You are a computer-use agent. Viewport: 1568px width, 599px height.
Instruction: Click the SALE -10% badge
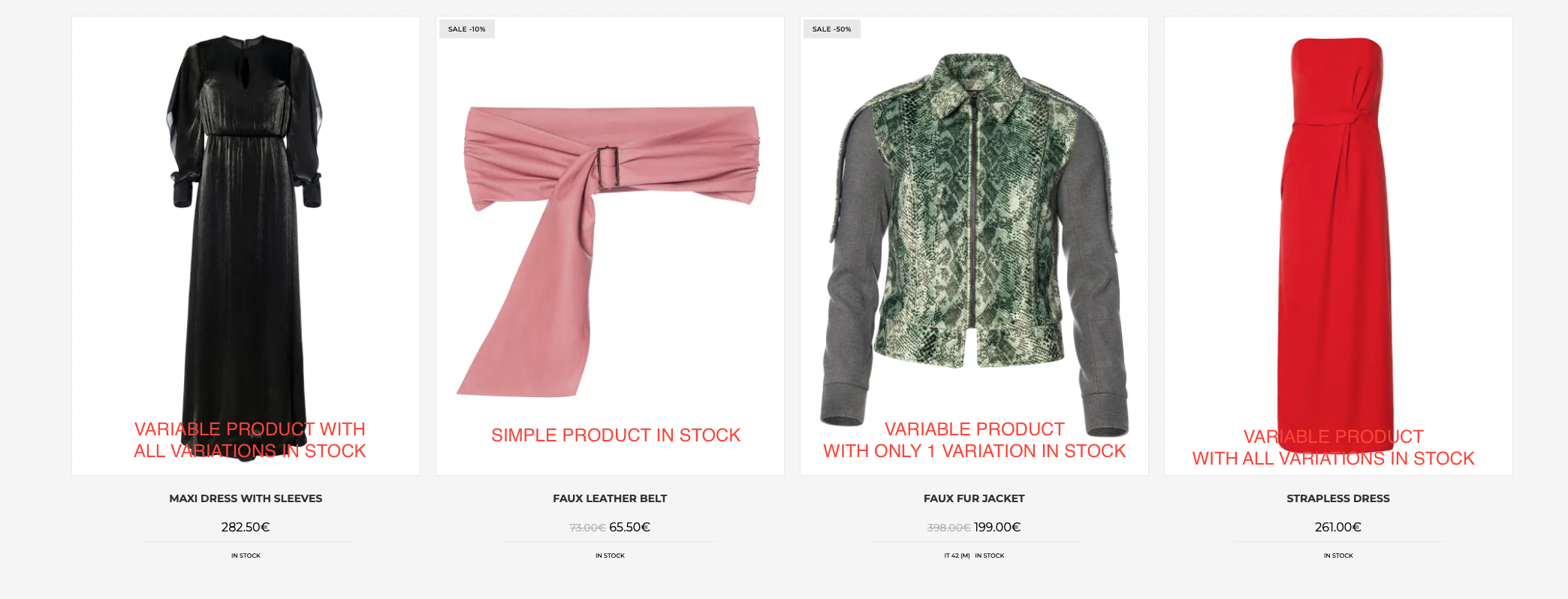coord(467,29)
